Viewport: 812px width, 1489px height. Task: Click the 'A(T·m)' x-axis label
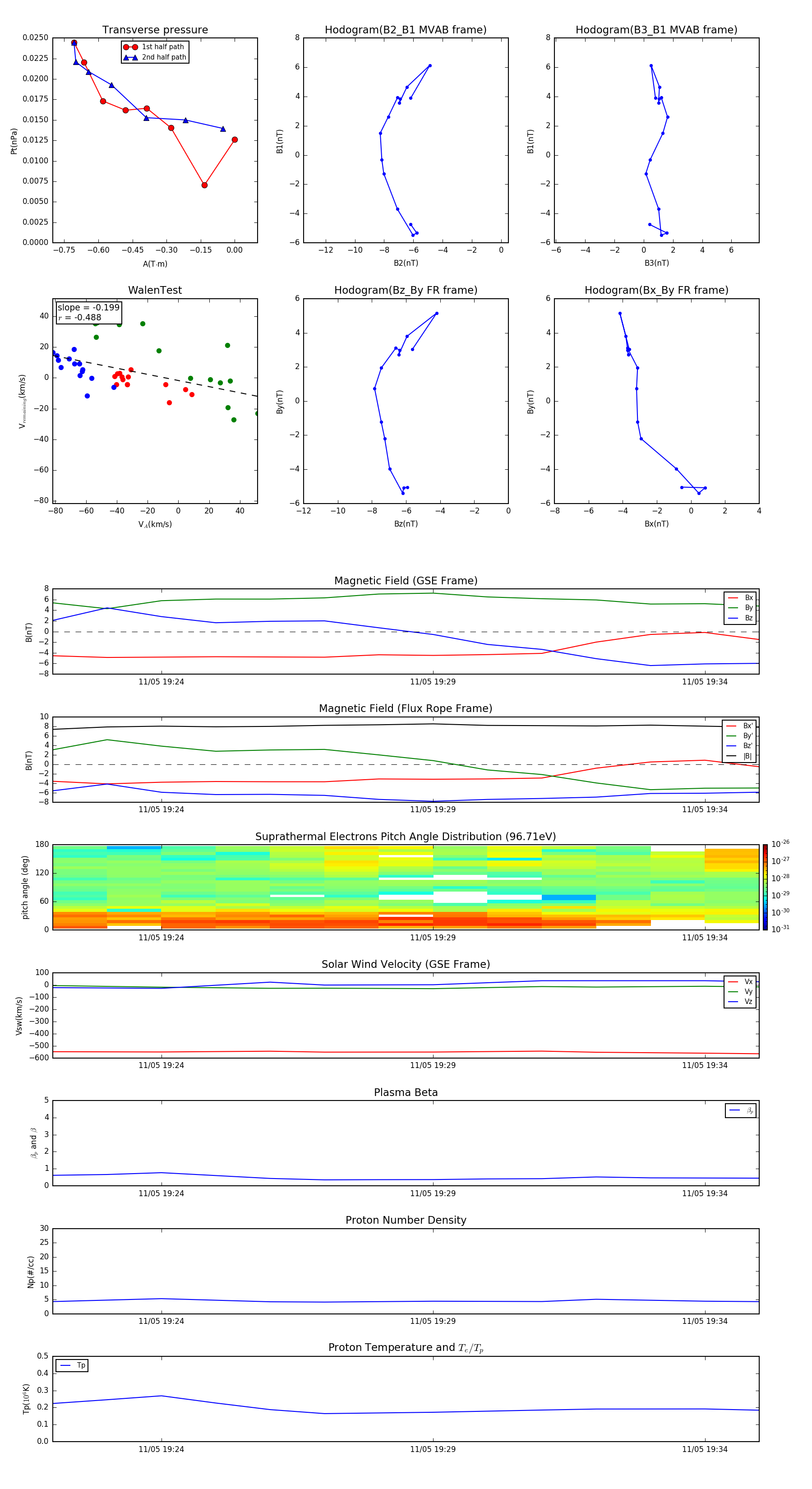(x=155, y=264)
